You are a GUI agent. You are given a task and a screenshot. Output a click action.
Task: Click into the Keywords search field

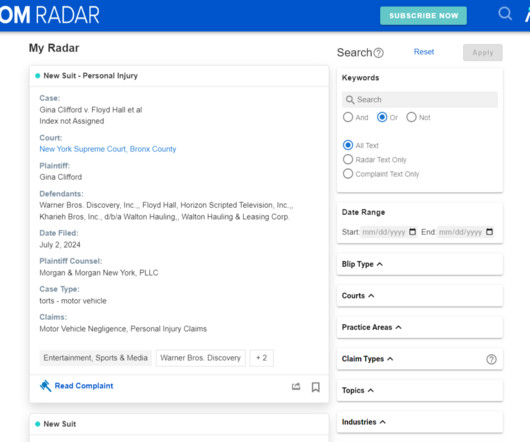point(419,100)
